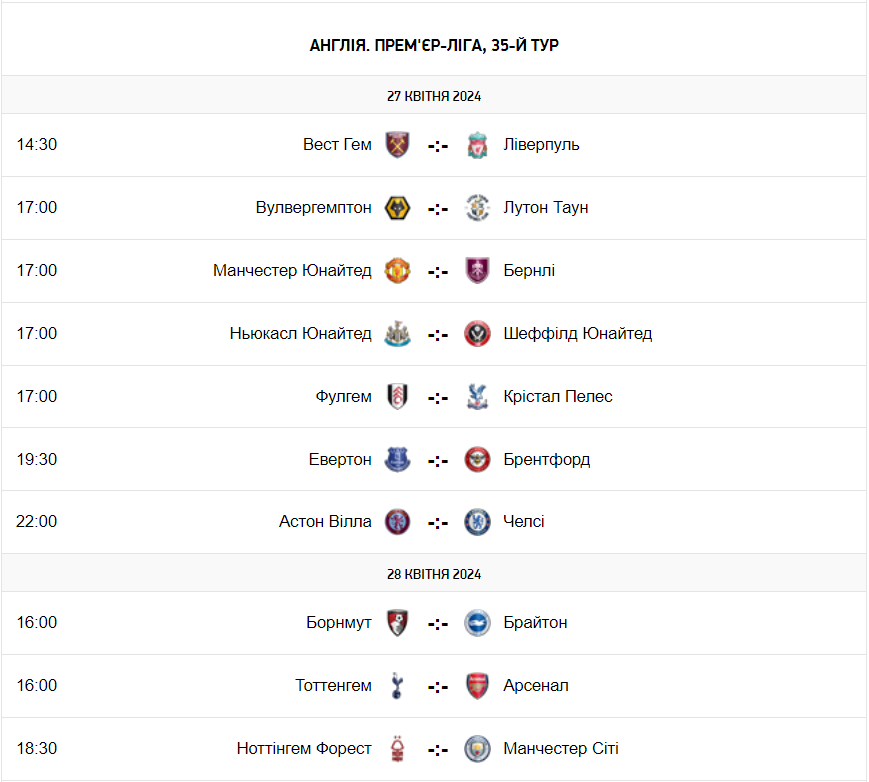The width and height of the screenshot is (869, 782).
Task: Click the Manchester United crest
Action: point(397,271)
